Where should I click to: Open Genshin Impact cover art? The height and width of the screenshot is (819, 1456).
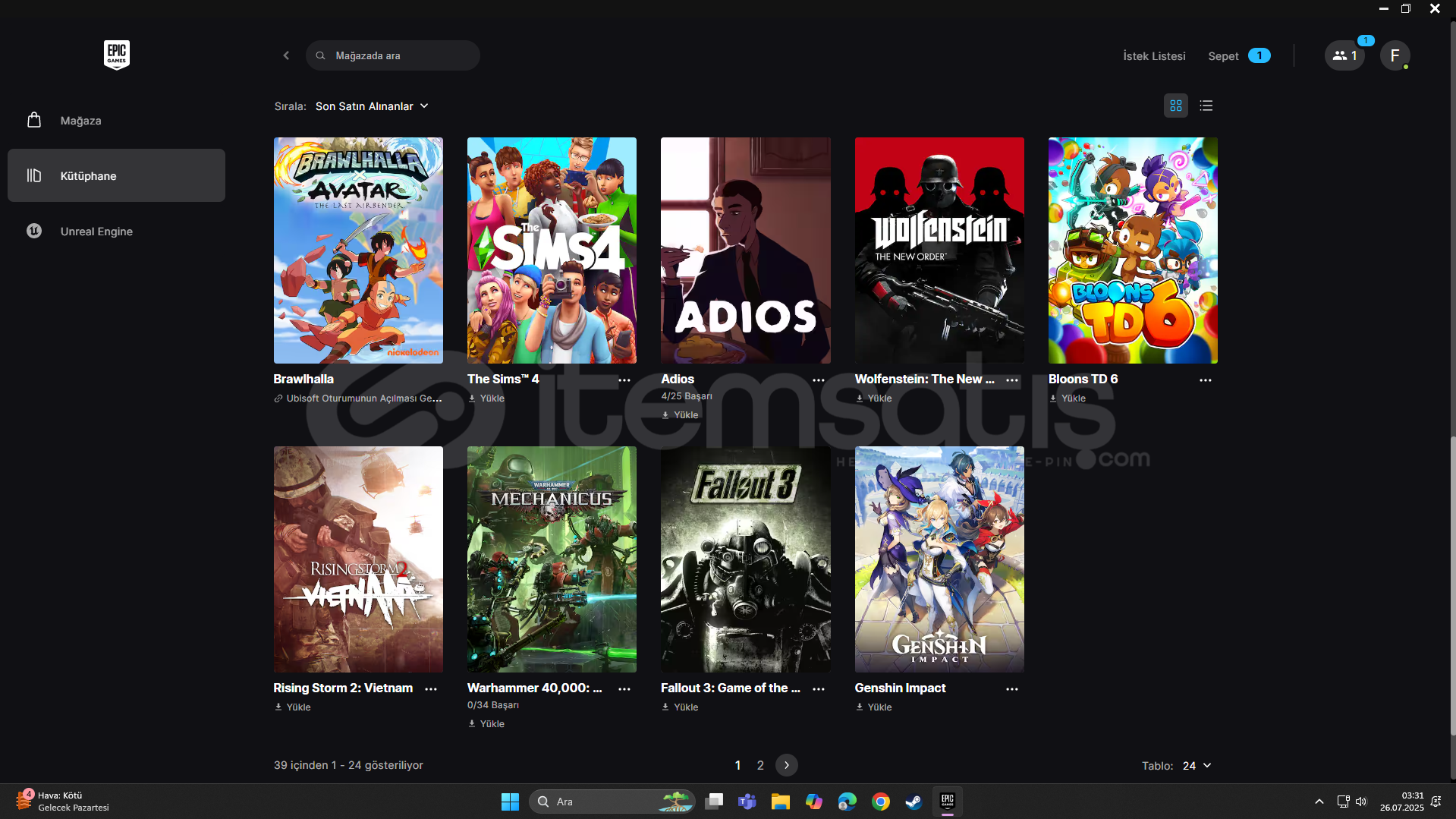coord(939,559)
